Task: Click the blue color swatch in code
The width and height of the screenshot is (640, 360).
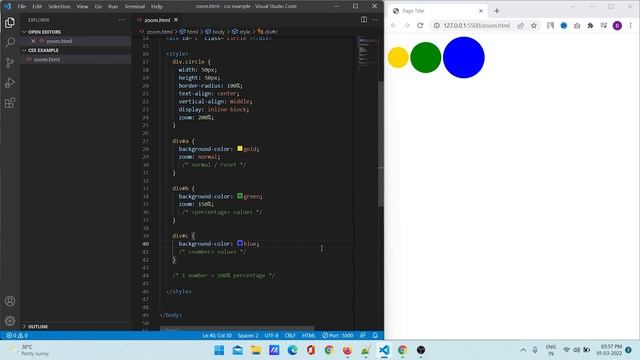Action: click(x=240, y=243)
